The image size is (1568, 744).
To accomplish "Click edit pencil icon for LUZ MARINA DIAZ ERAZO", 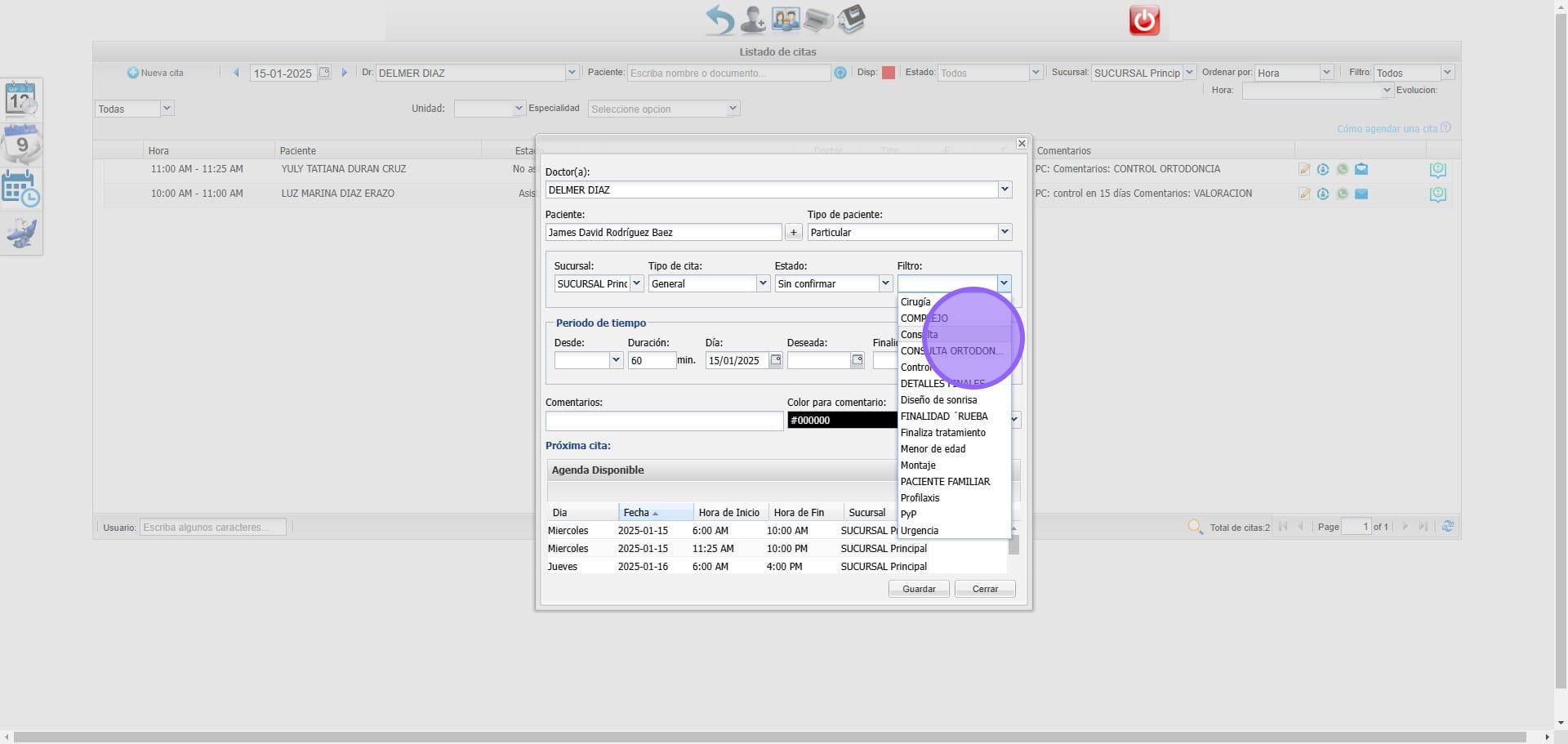I will pyautogui.click(x=1304, y=194).
